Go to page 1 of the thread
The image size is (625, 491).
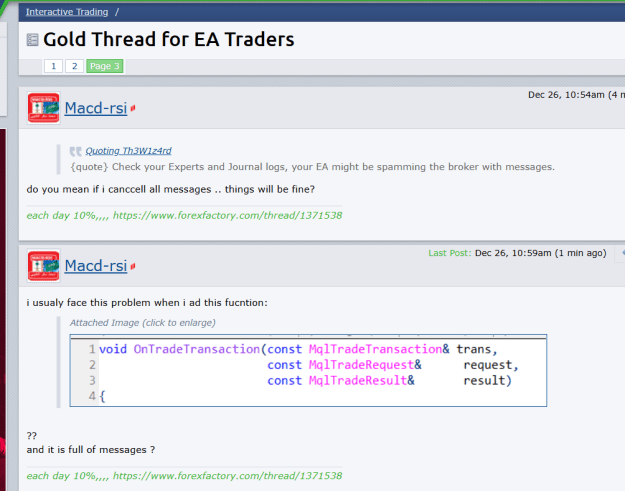[53, 66]
